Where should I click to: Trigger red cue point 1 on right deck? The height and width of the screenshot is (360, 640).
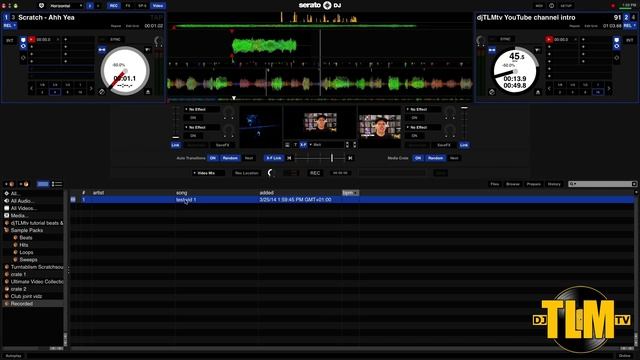[549, 40]
